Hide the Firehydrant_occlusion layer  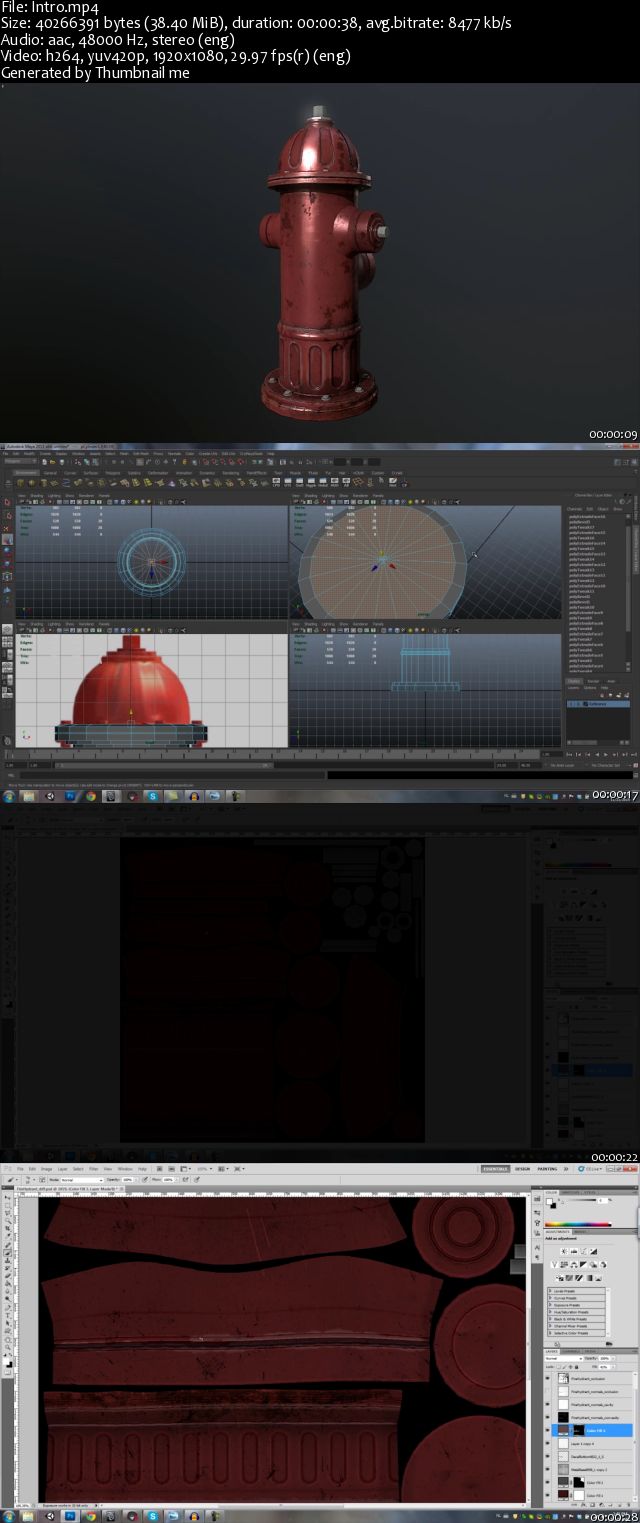[x=547, y=1378]
